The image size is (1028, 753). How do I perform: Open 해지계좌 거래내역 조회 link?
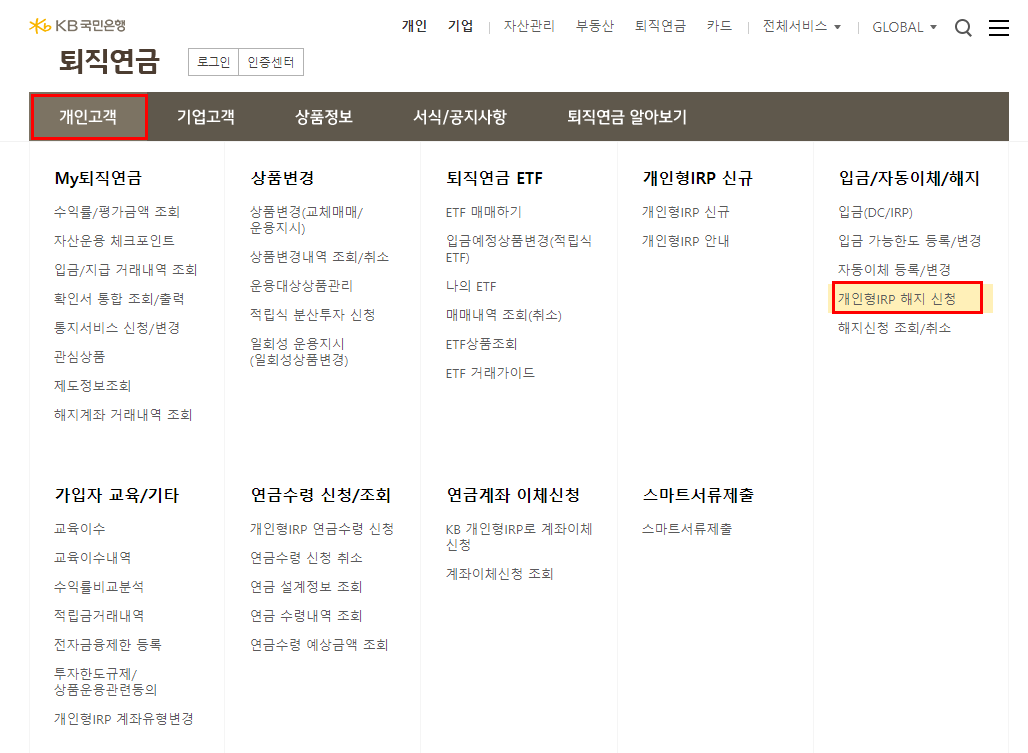coord(123,414)
